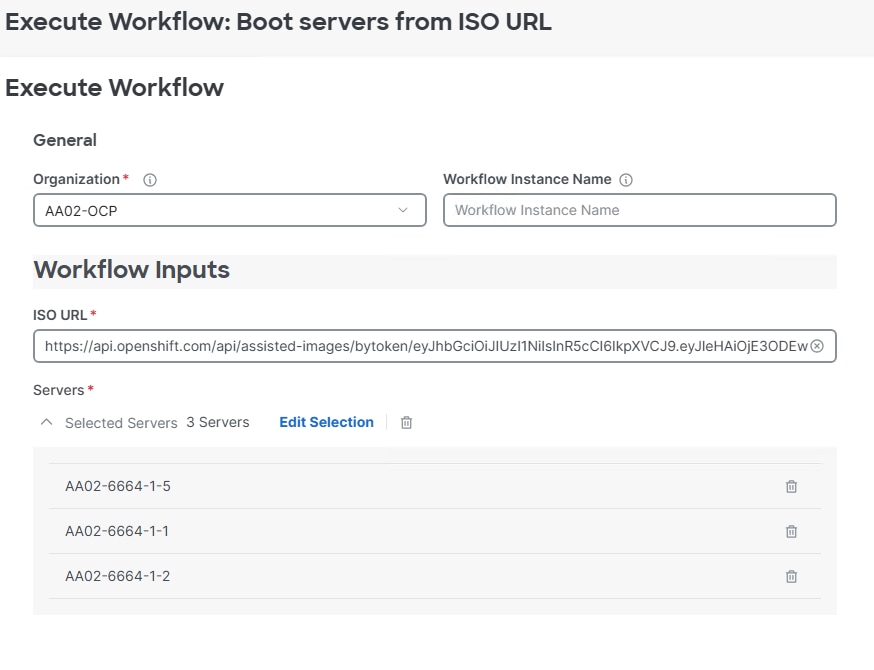Remove server AA02-6664-1-1 with trash icon
The width and height of the screenshot is (874, 670).
coord(792,531)
